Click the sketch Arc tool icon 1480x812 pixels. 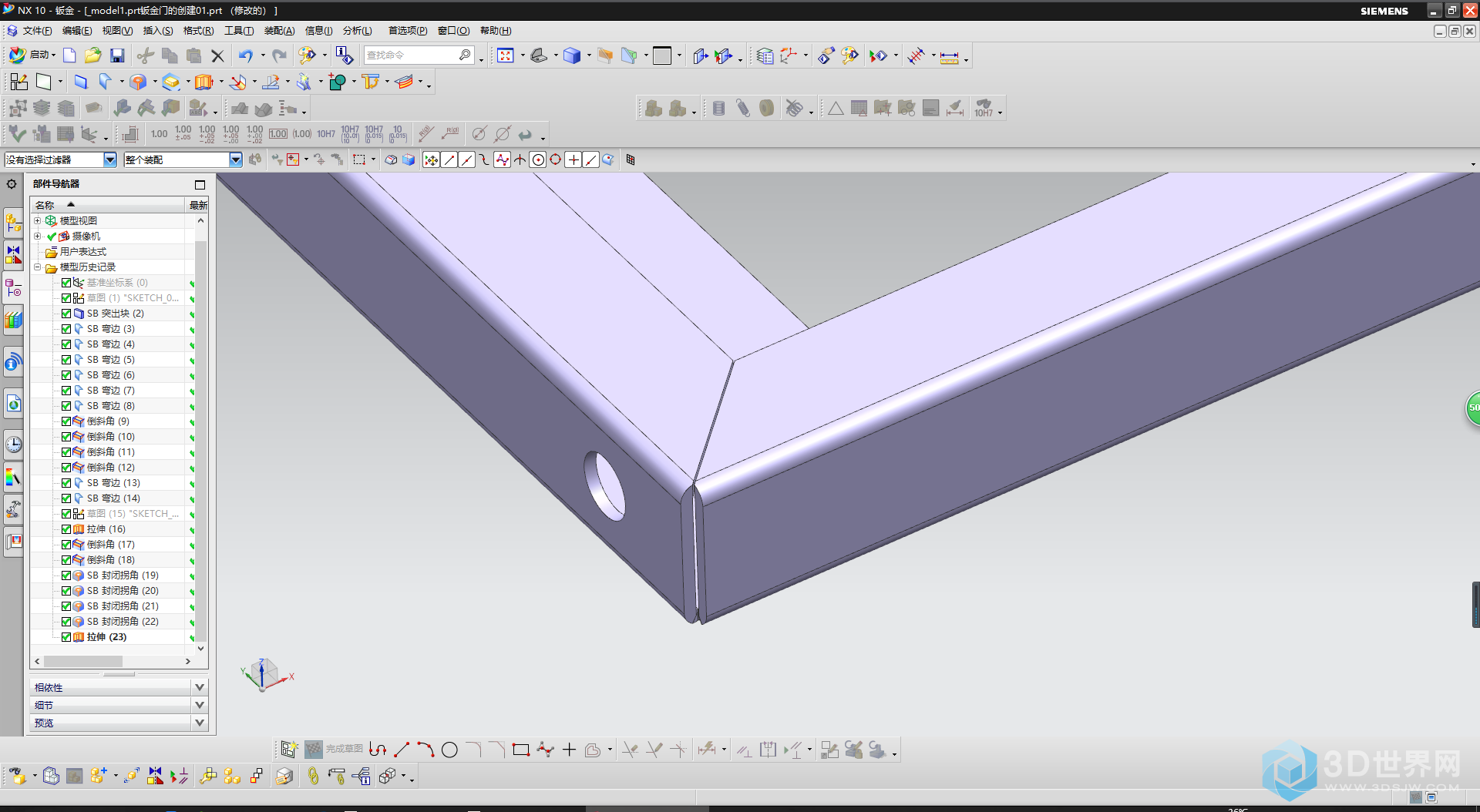[425, 750]
